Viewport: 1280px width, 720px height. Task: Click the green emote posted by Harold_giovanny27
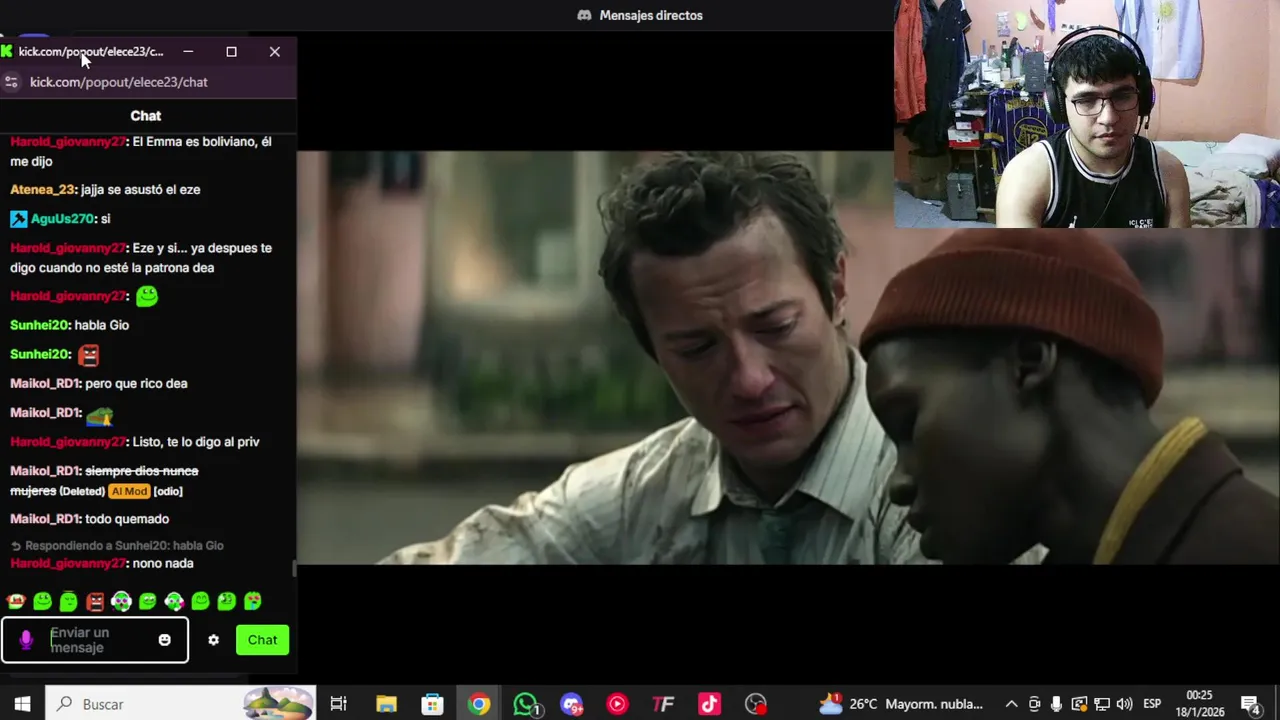click(147, 296)
